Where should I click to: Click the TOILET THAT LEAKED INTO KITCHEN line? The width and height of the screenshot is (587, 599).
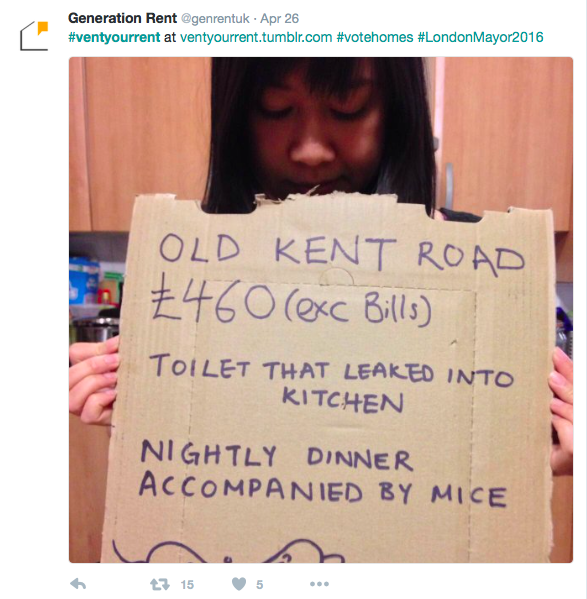point(332,382)
